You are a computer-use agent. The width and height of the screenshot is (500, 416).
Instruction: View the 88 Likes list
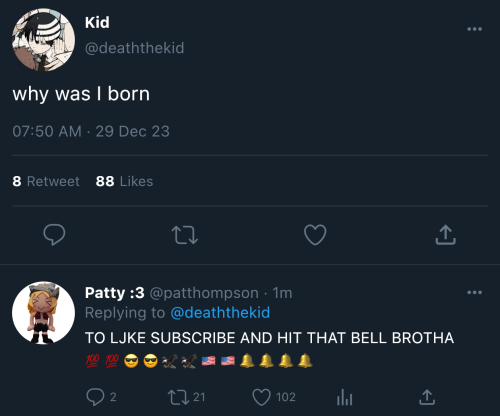tap(124, 181)
